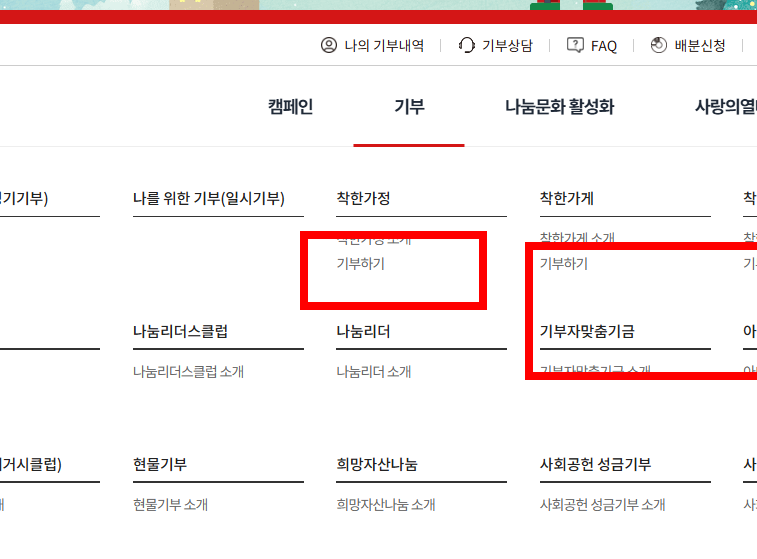
Task: Click the headset icon for 기부상담
Action: pyautogui.click(x=466, y=45)
